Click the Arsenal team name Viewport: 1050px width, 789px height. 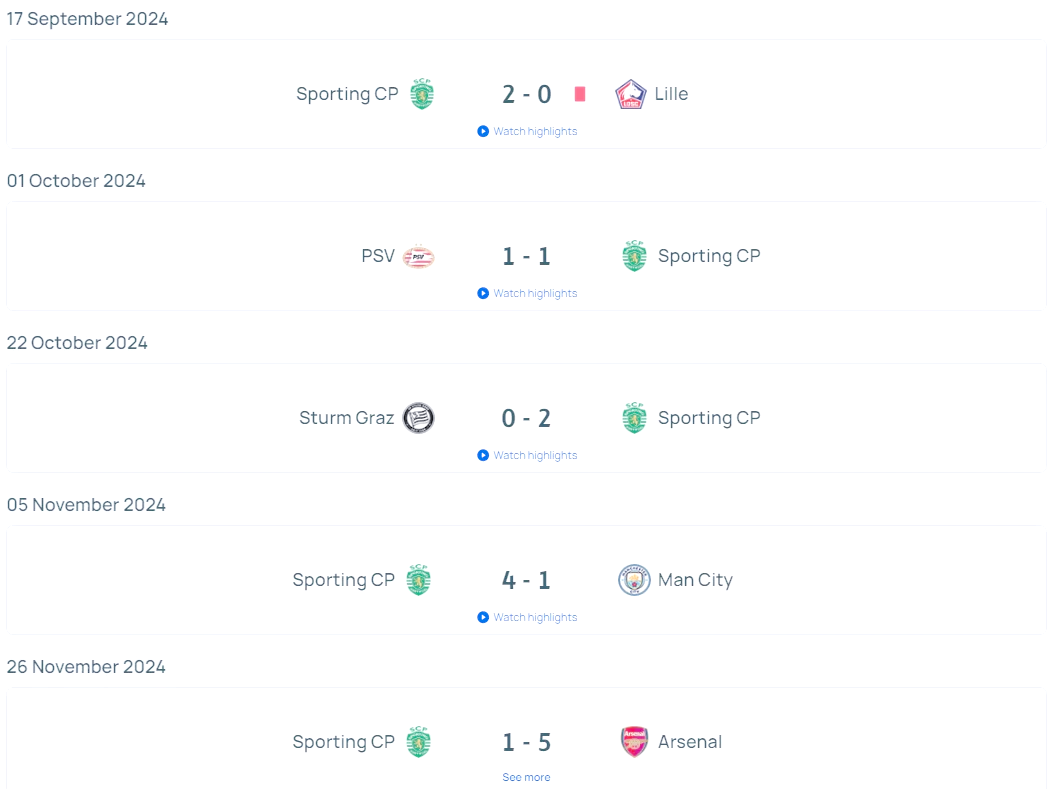coord(690,742)
